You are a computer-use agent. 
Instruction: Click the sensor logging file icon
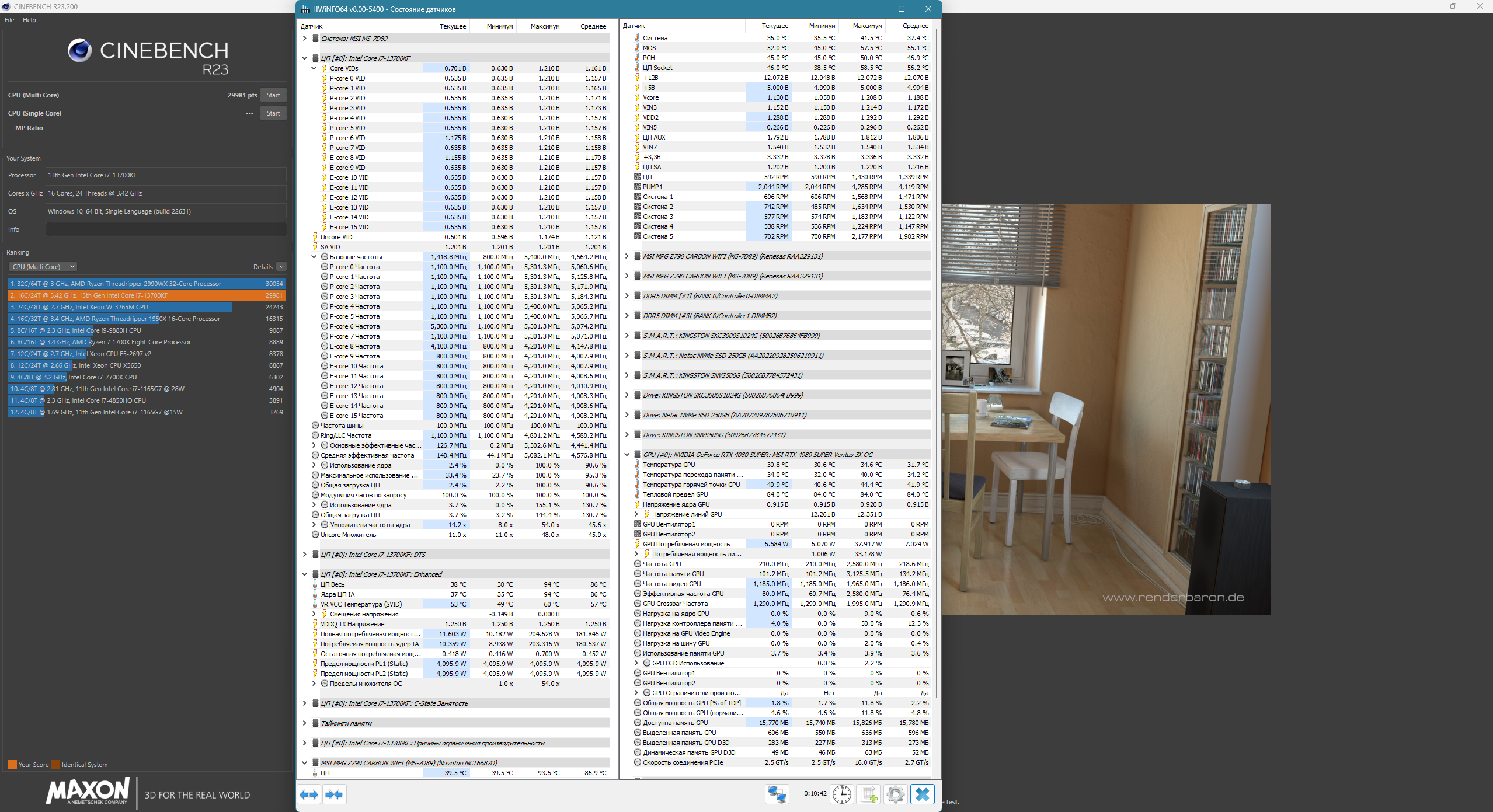869,794
